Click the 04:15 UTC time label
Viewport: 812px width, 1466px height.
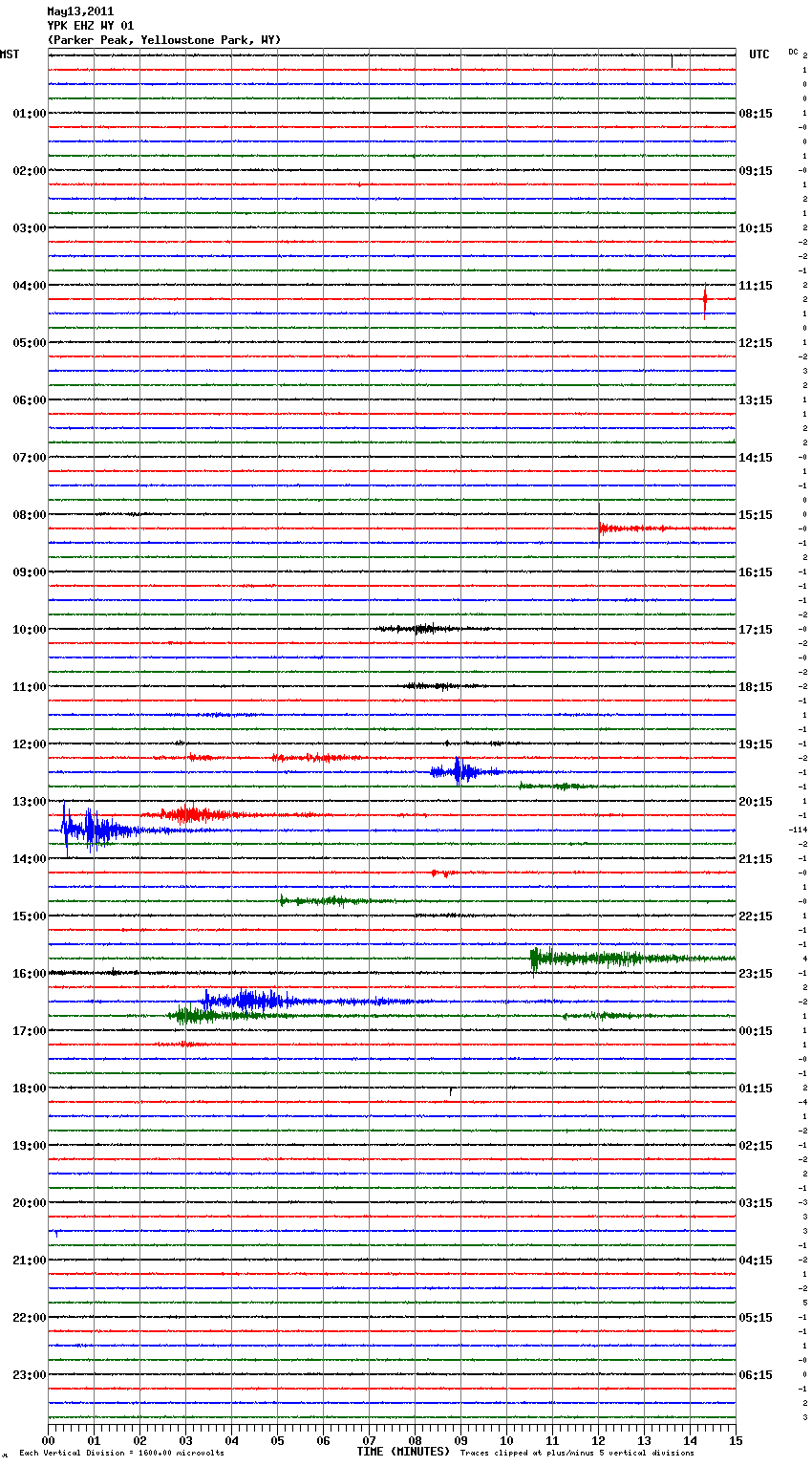(x=756, y=1261)
